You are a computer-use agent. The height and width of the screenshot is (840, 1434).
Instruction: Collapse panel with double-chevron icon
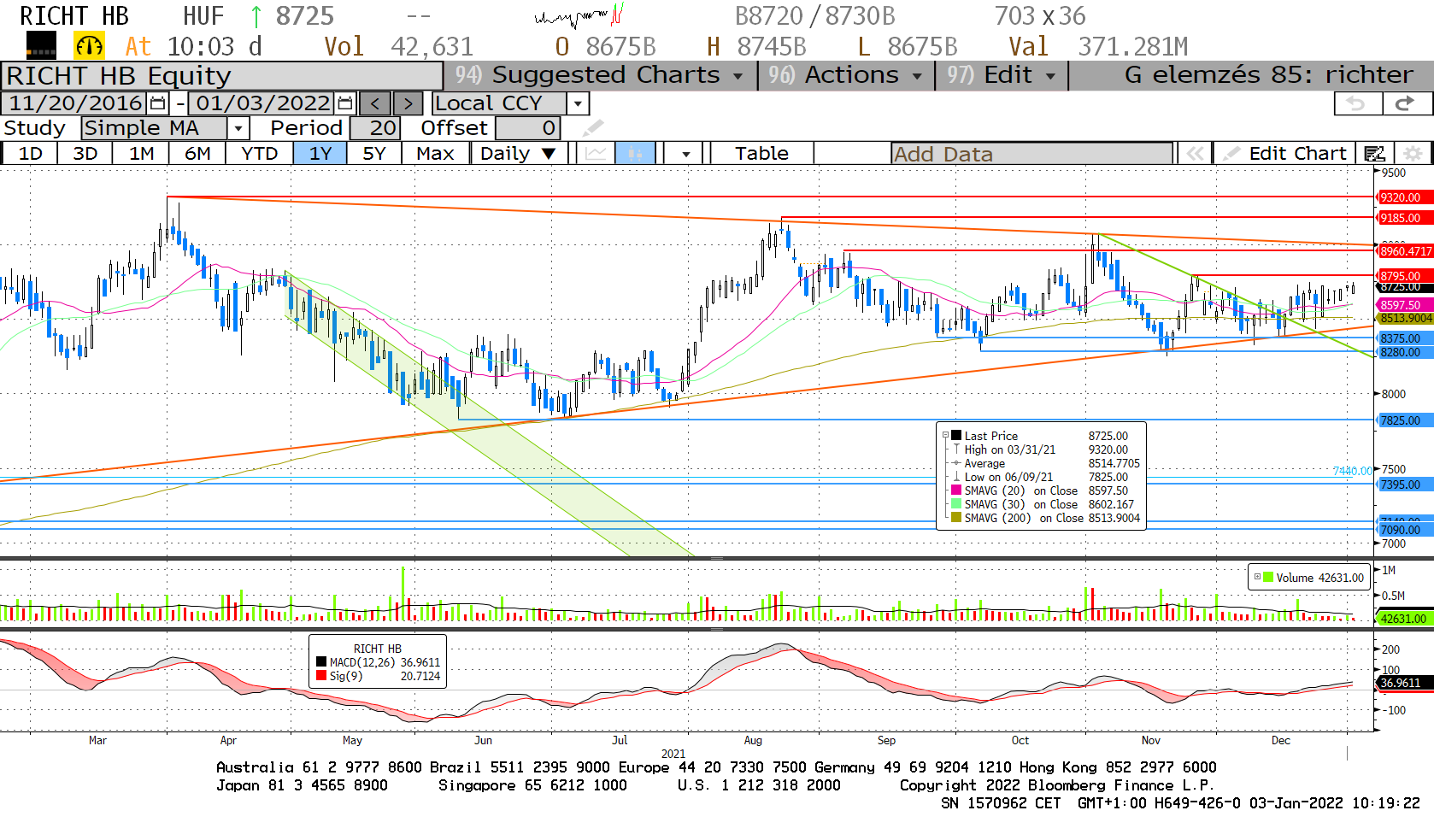[x=1195, y=154]
